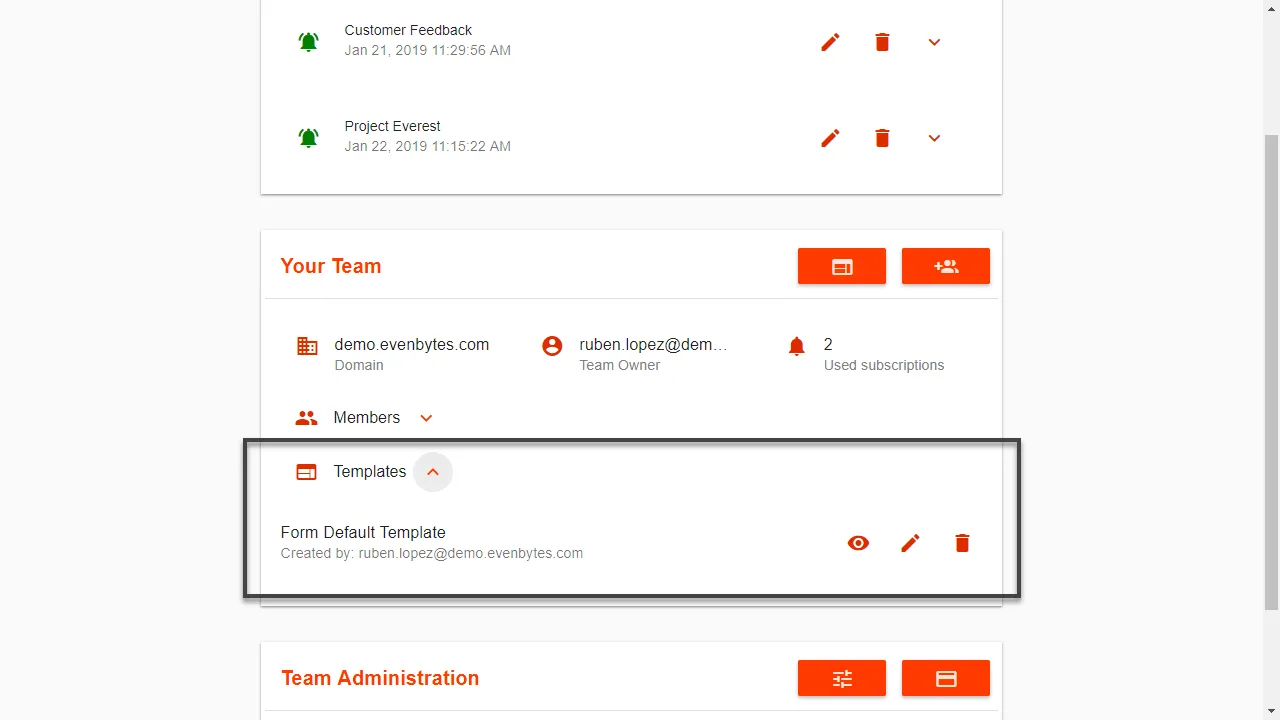Click the 'Jan 22, 2019 11:15:22 AM' timestamp
The width and height of the screenshot is (1280, 720).
(428, 146)
